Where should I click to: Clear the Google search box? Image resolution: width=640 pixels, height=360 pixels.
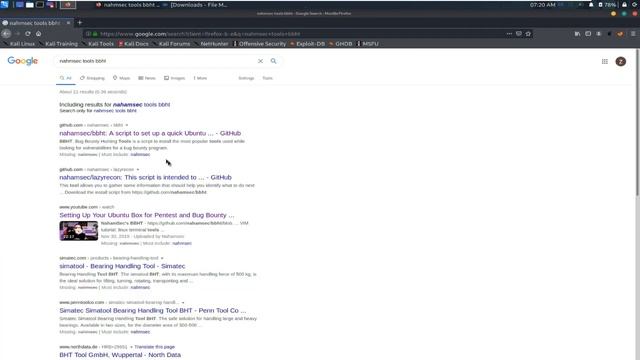[x=260, y=61]
